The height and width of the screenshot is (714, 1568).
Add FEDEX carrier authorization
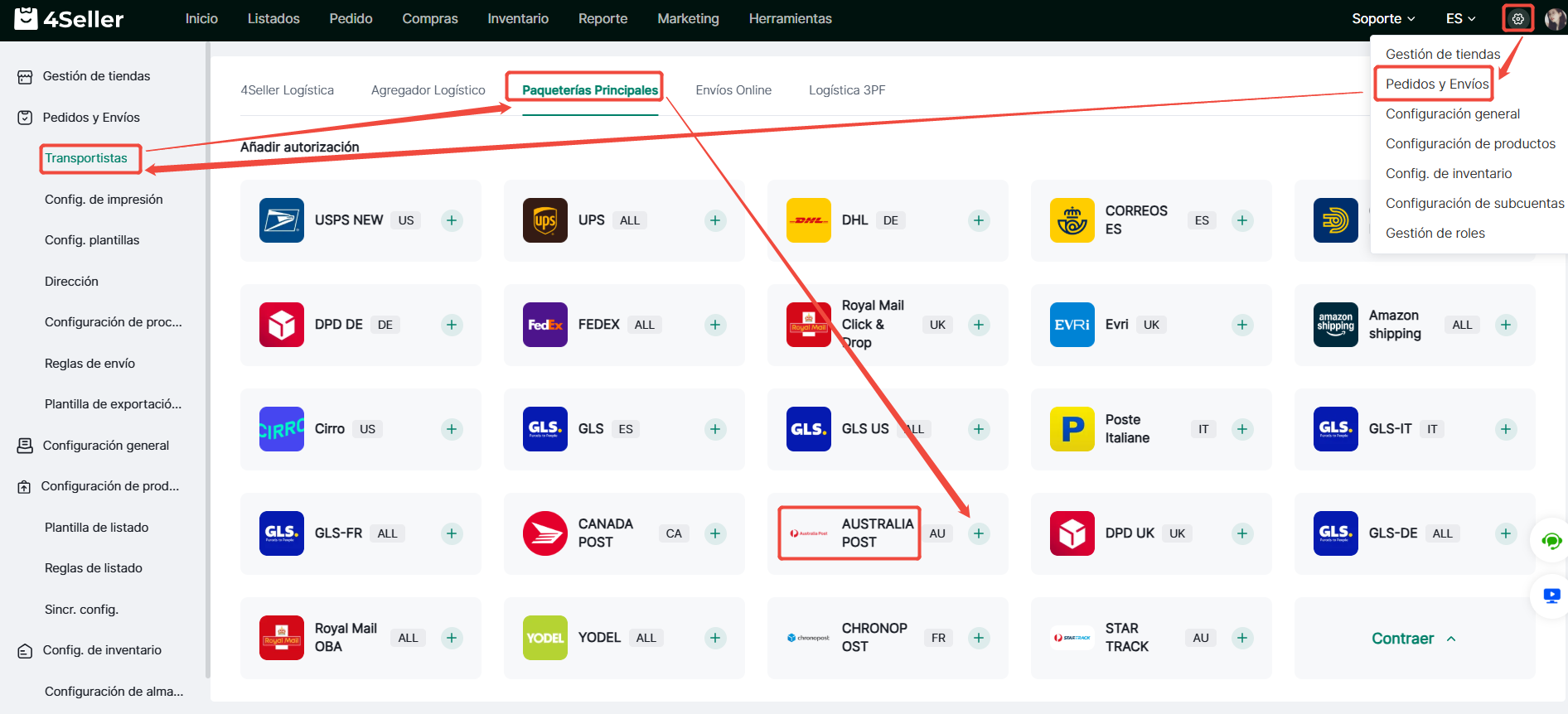pyautogui.click(x=715, y=325)
